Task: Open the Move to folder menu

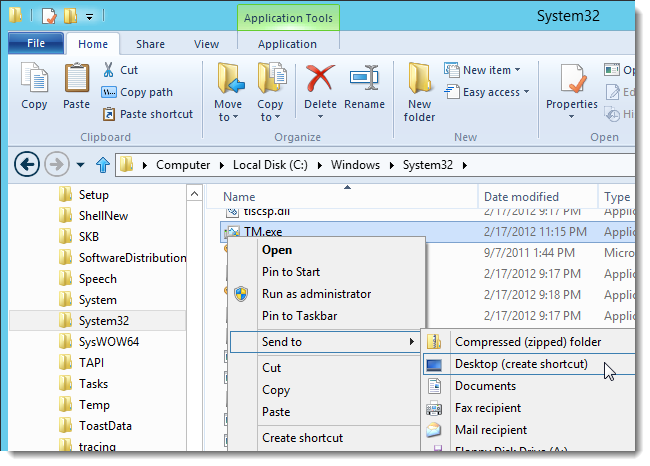Action: tap(228, 92)
